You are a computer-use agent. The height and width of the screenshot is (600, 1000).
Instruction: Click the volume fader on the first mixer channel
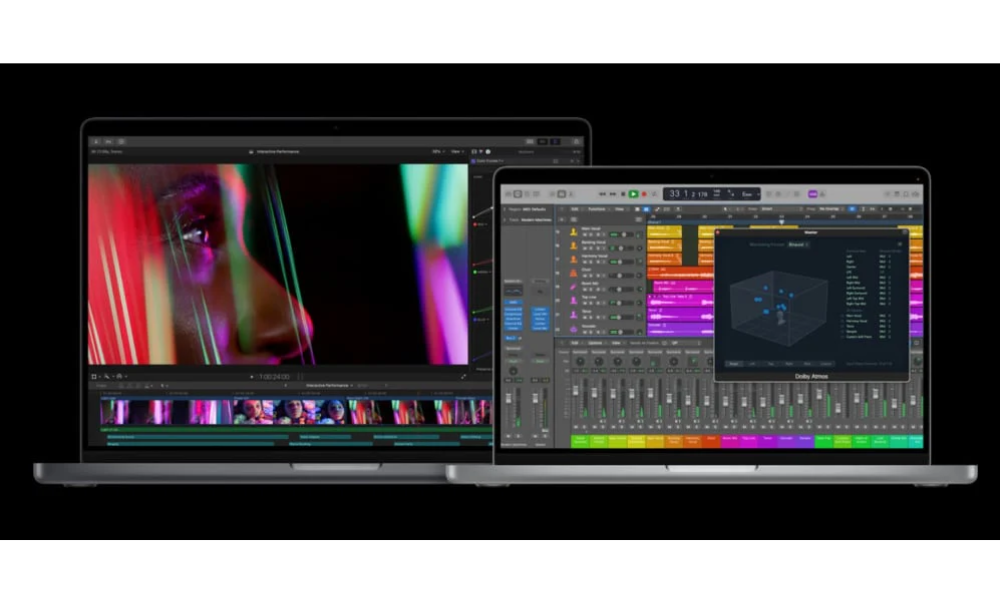pos(575,391)
